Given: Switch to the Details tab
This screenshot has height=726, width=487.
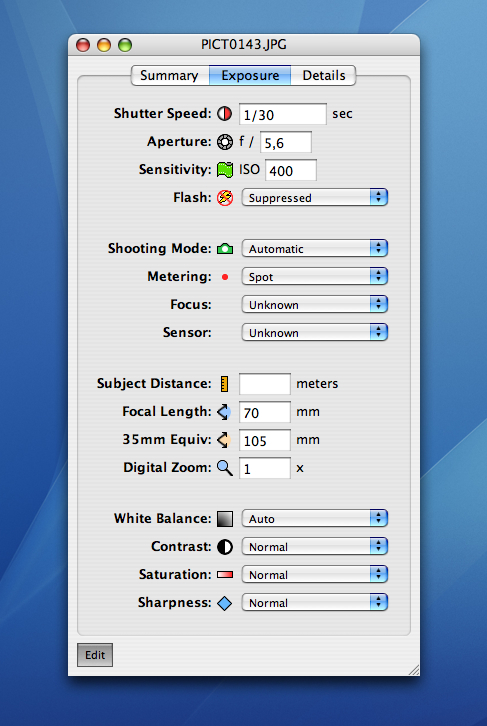Looking at the screenshot, I should (324, 75).
